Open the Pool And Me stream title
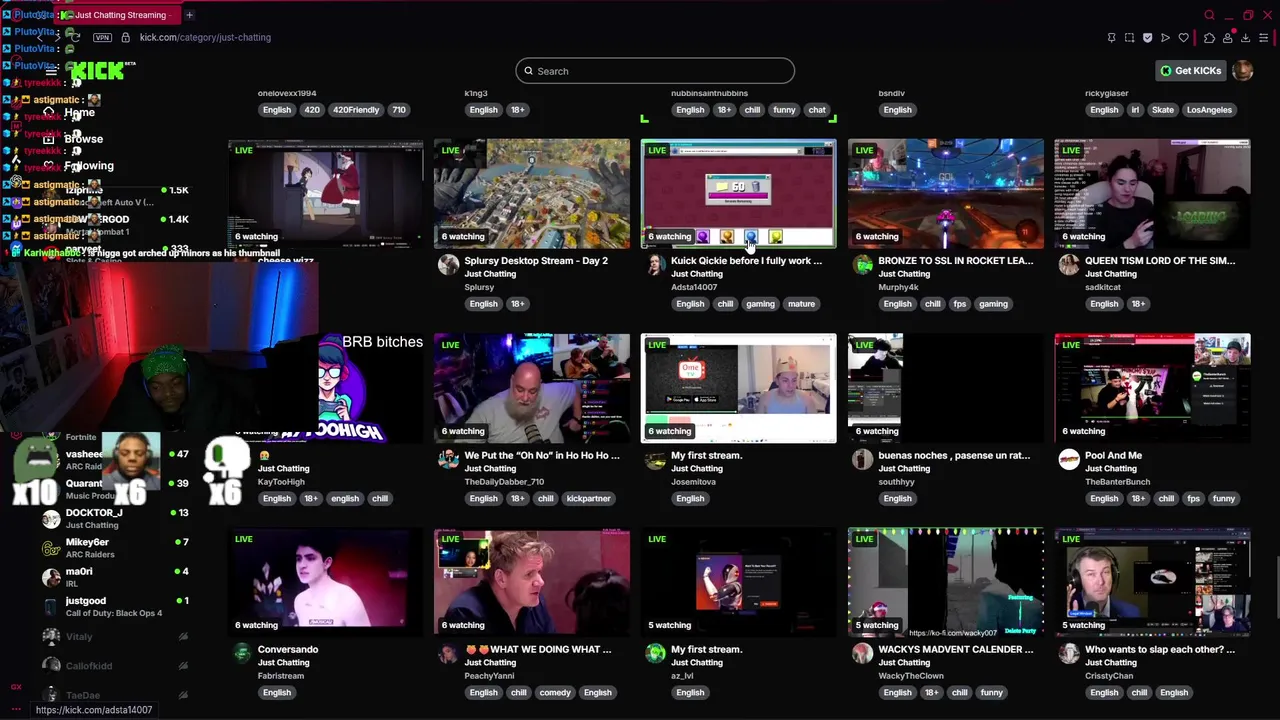 [x=1113, y=456]
